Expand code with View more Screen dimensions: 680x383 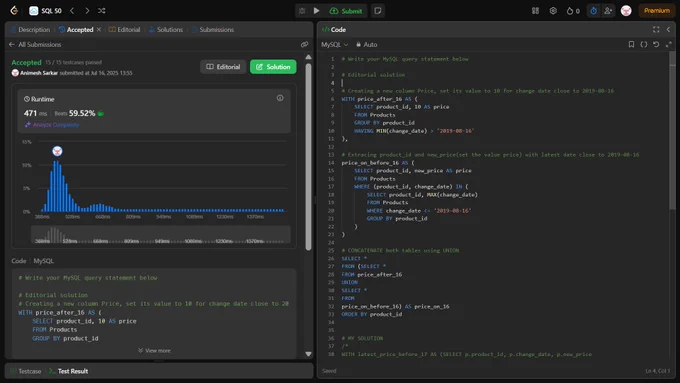[x=154, y=350]
